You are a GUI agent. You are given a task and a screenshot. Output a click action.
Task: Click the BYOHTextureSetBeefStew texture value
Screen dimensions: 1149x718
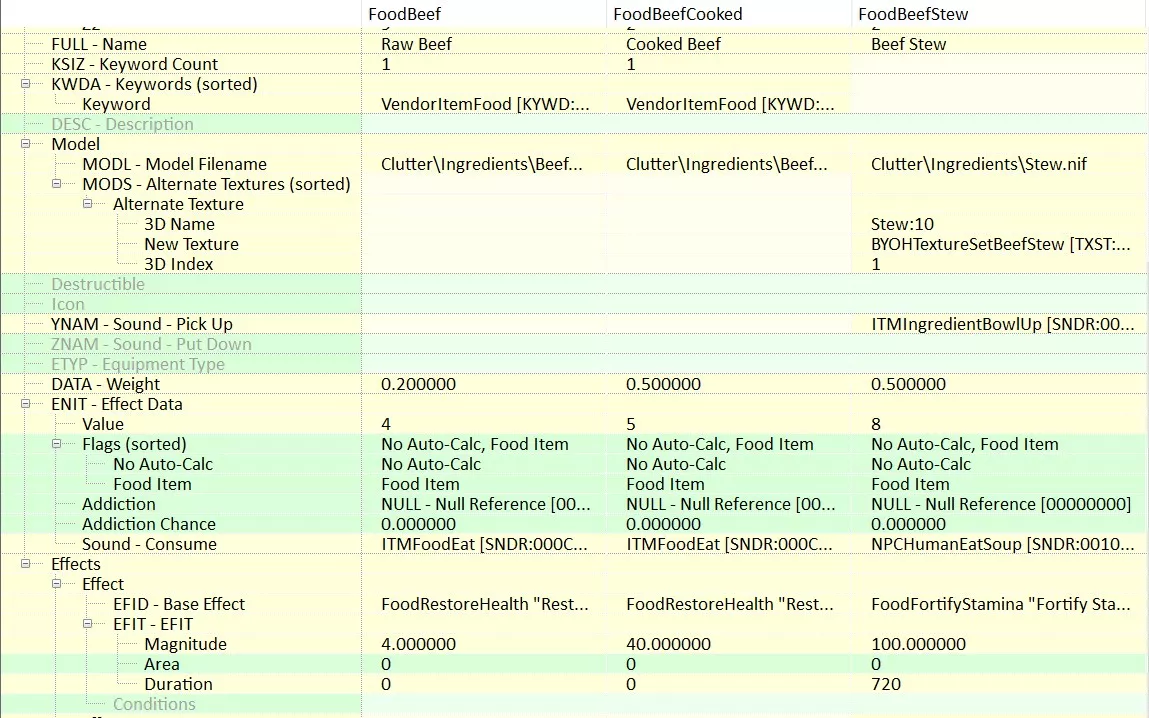click(1000, 244)
